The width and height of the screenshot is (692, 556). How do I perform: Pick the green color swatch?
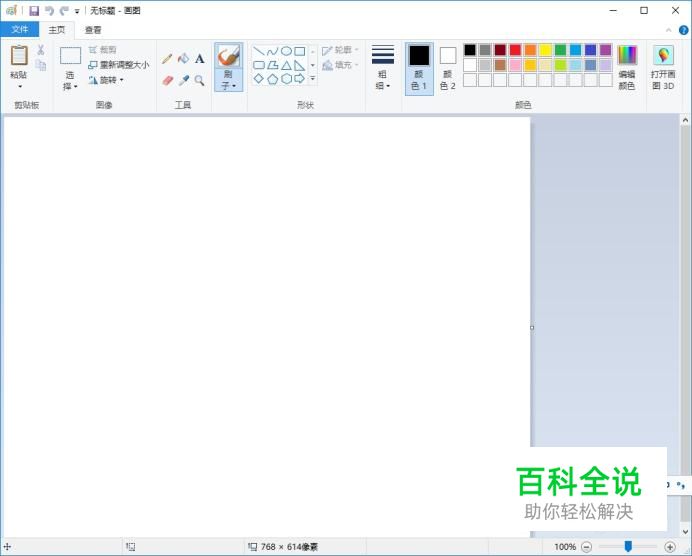(560, 50)
